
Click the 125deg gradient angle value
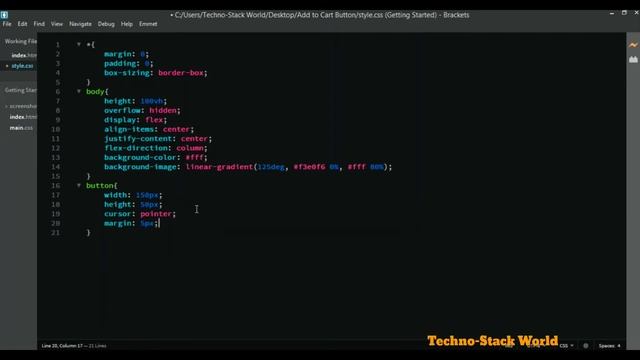(271, 167)
